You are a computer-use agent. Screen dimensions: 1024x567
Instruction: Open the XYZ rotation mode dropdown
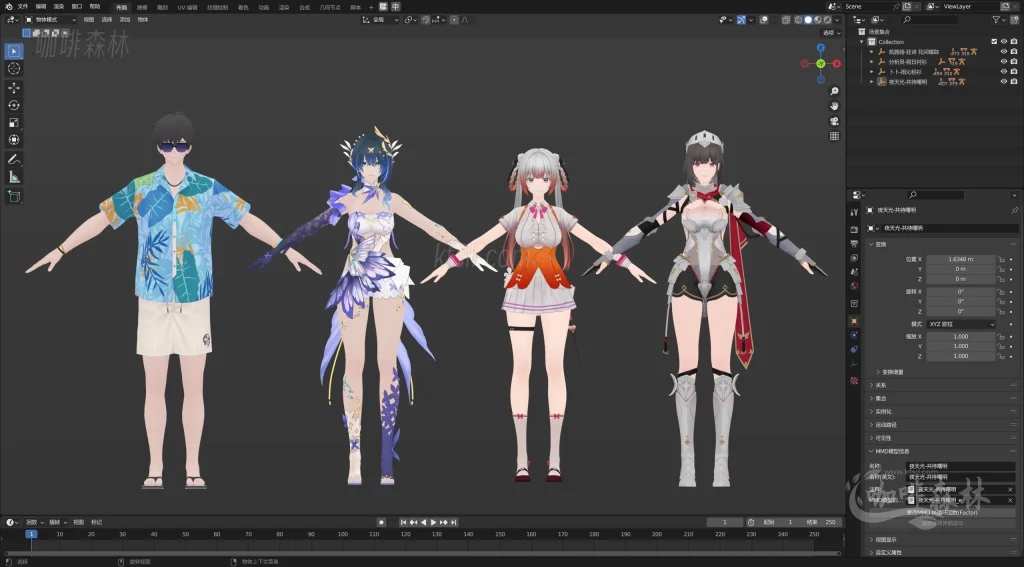click(x=961, y=324)
